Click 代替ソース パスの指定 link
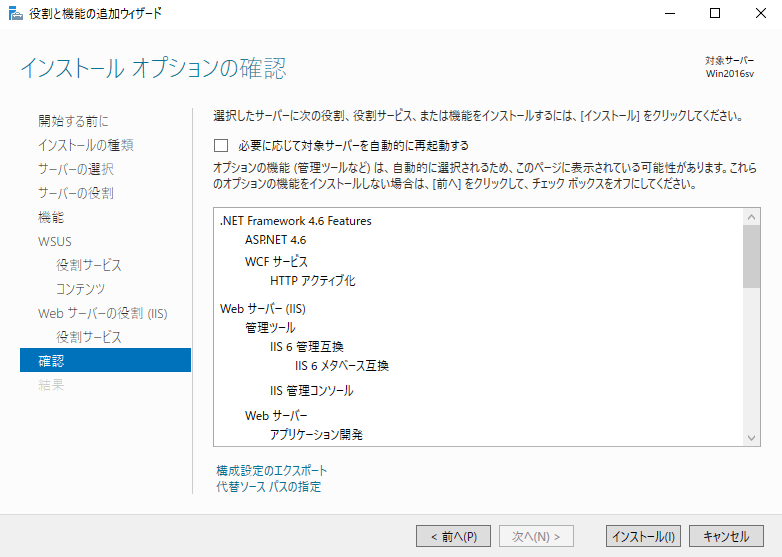 pyautogui.click(x=269, y=486)
